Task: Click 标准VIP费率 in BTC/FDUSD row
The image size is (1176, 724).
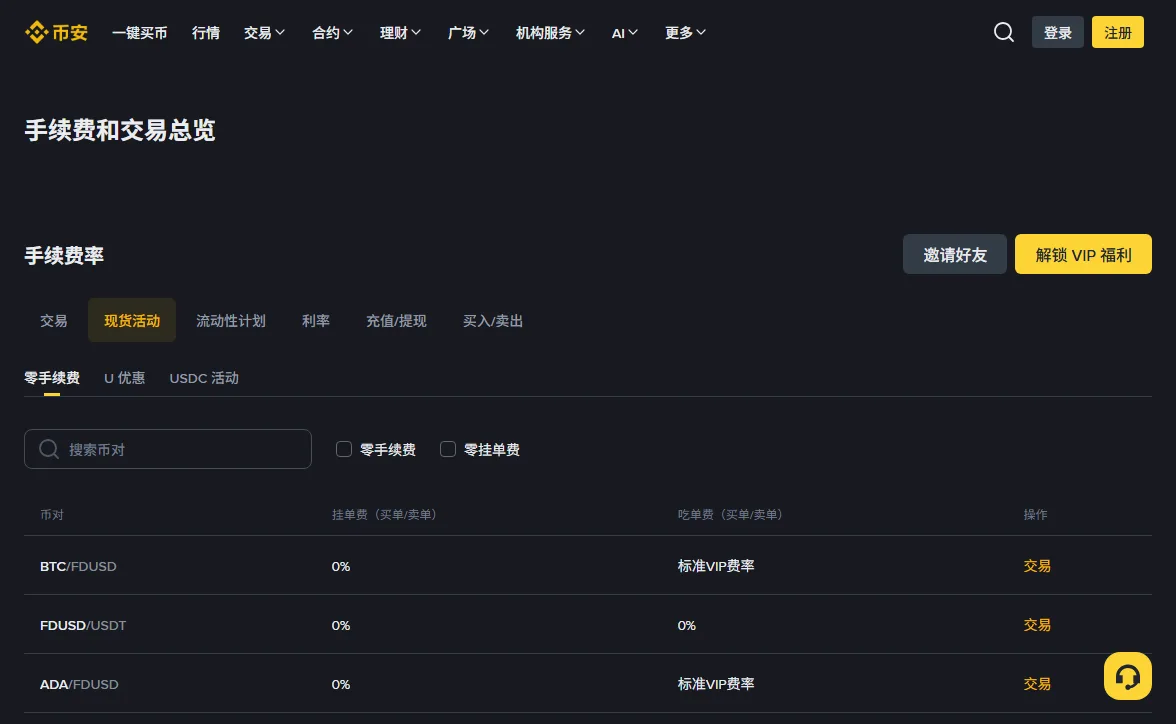Action: tap(716, 566)
